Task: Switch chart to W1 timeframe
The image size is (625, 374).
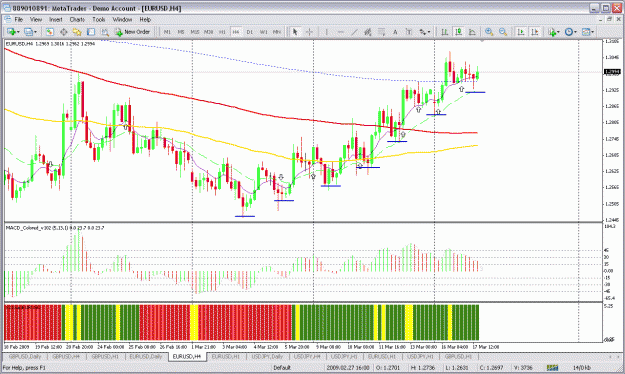Action: [263, 32]
